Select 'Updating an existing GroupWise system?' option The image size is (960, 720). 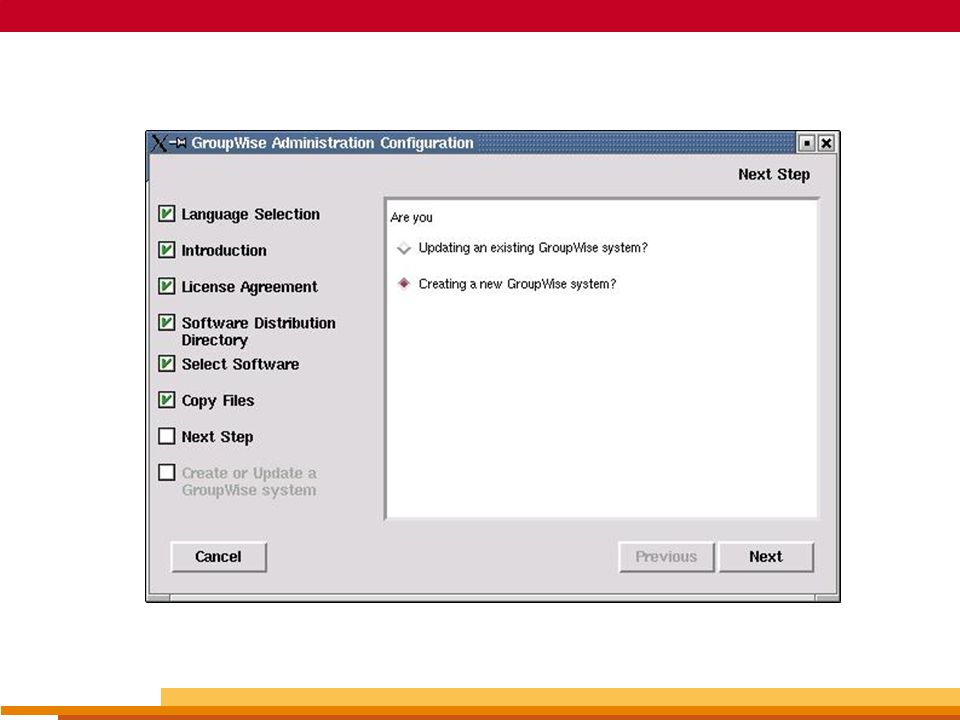(403, 248)
